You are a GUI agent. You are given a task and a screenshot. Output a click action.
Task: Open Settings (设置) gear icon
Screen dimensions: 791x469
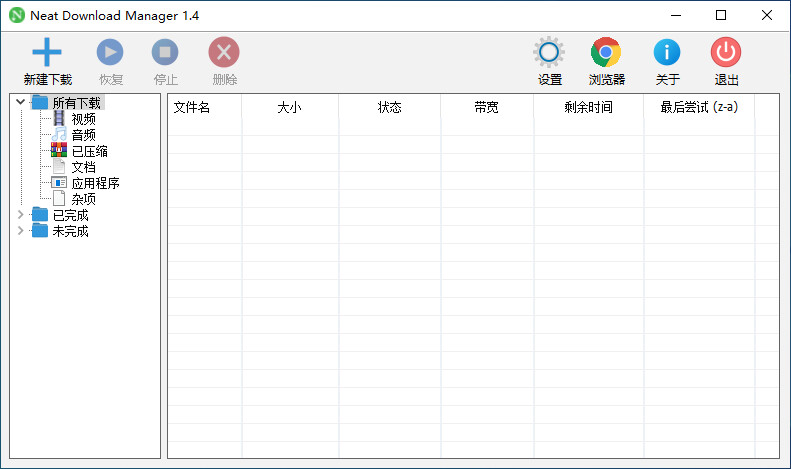[x=549, y=53]
